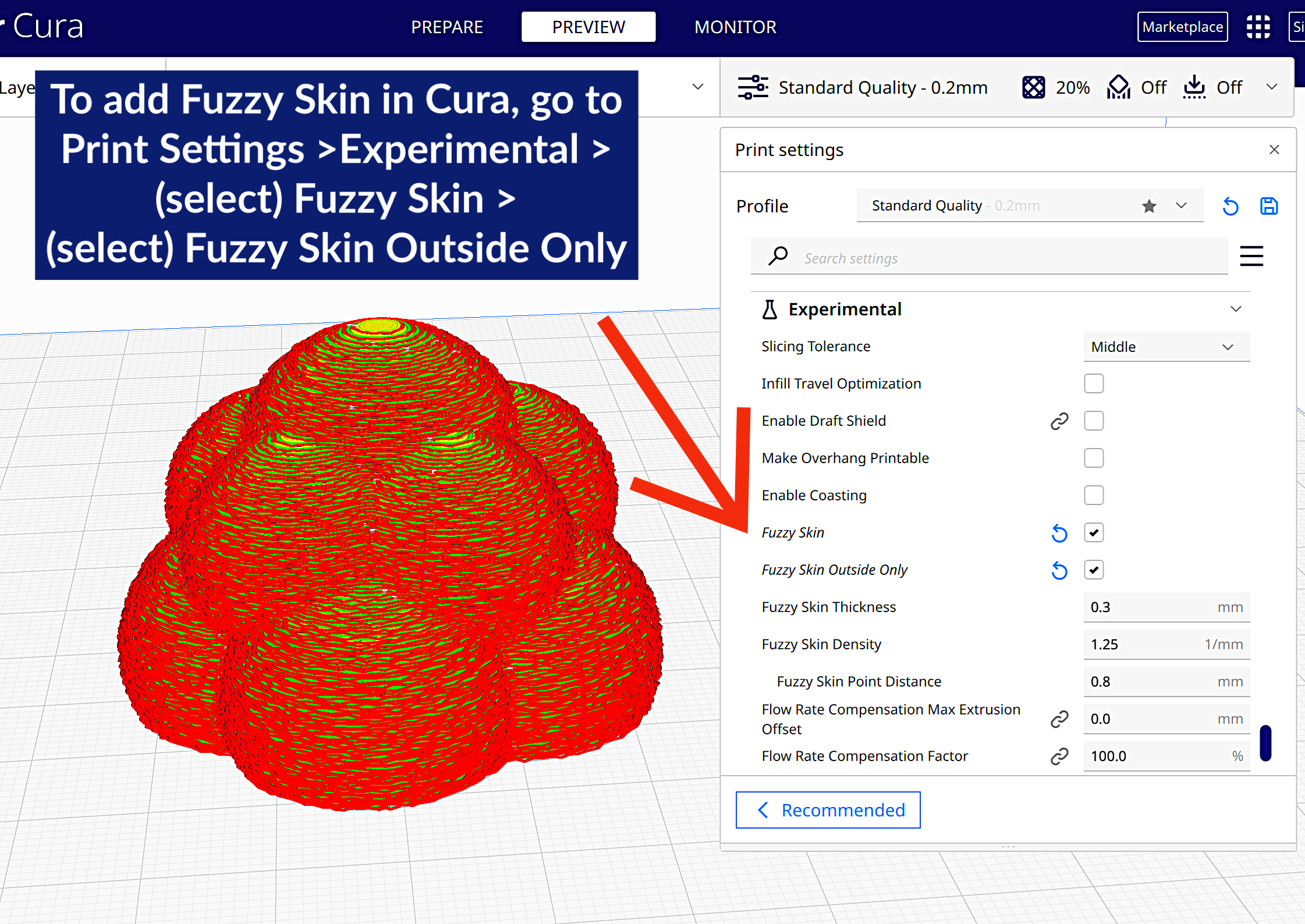Discard current profile changes
The width and height of the screenshot is (1305, 924).
(x=1230, y=206)
